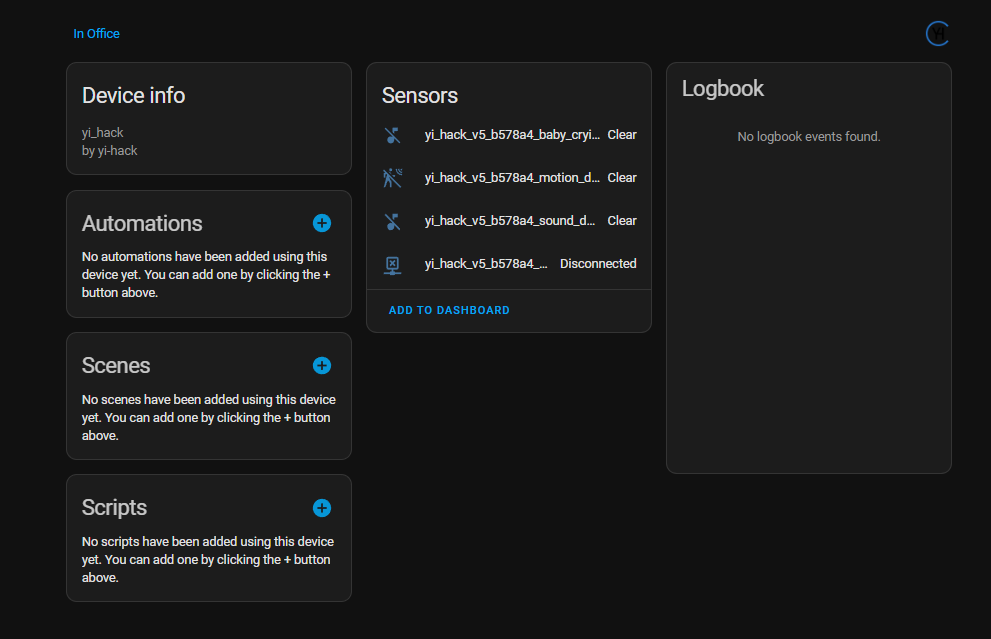The image size is (991, 639).
Task: Click the Device info card title
Action: point(133,95)
